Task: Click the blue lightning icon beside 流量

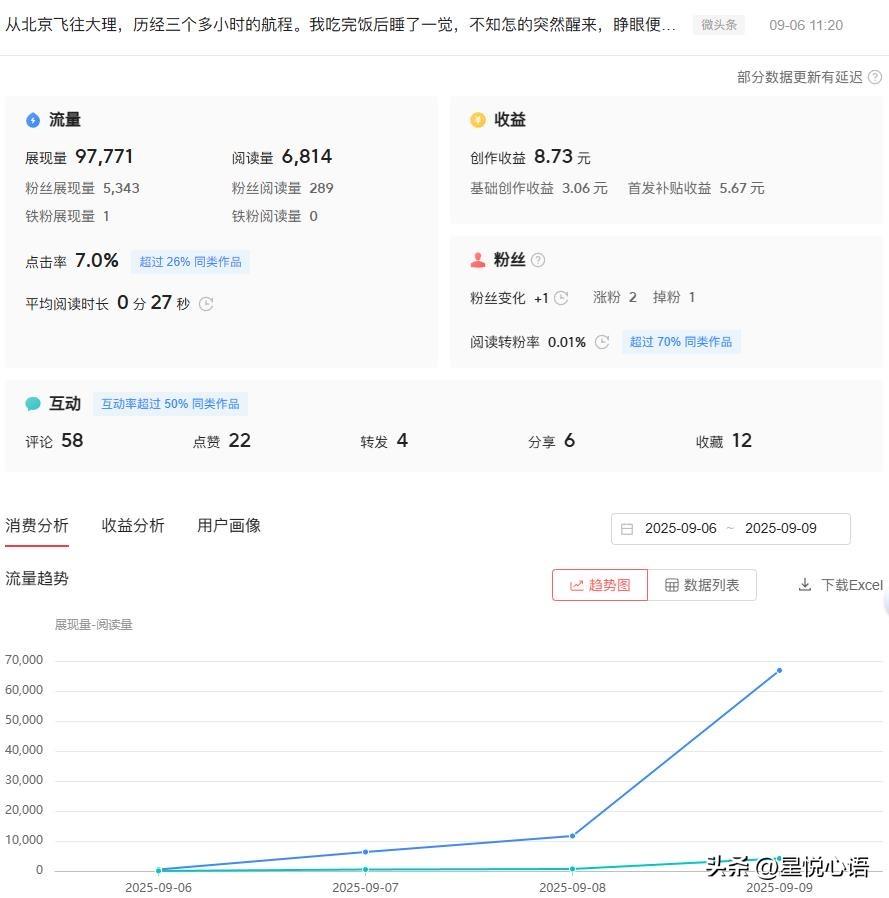Action: pyautogui.click(x=33, y=120)
